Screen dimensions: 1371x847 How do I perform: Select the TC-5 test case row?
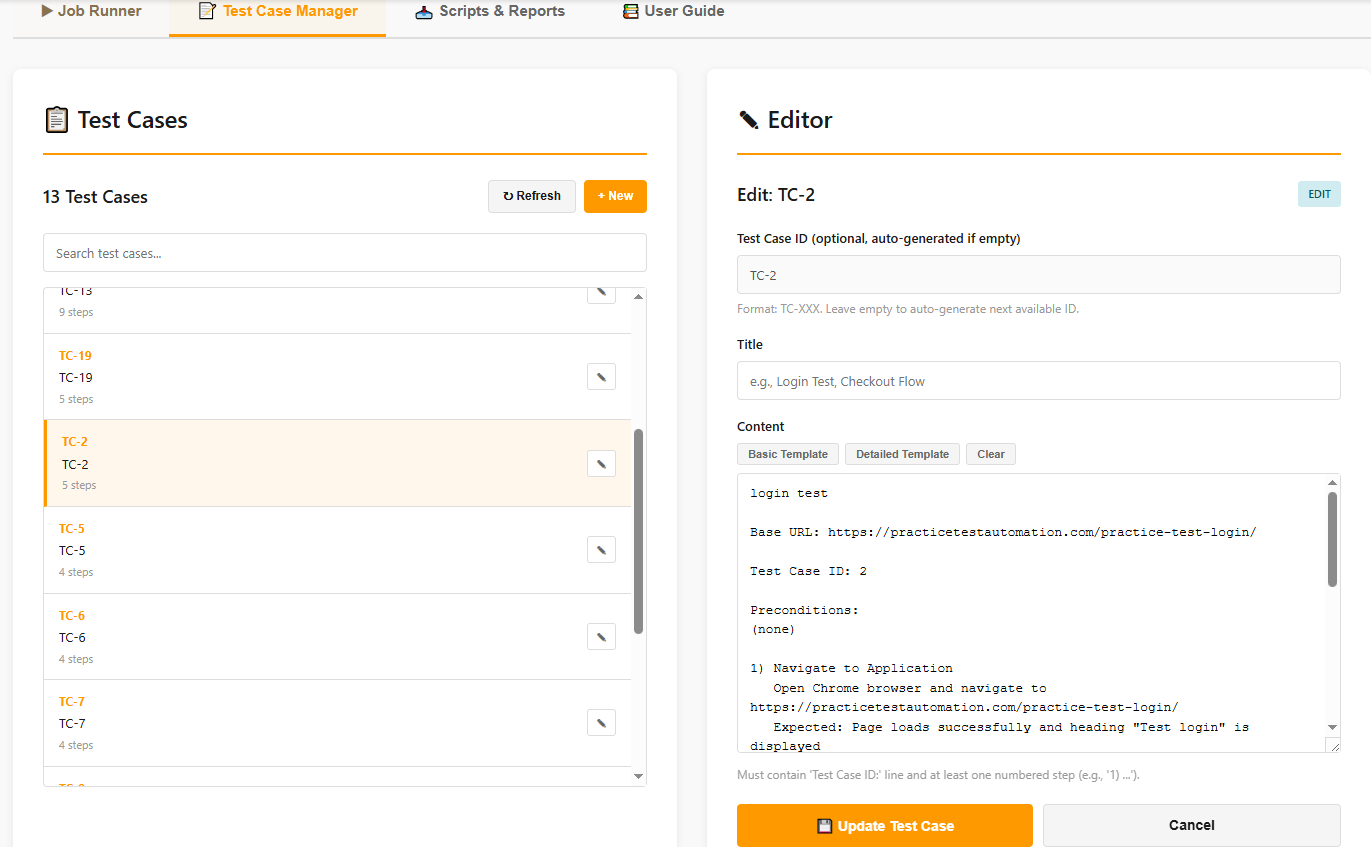[x=337, y=550]
